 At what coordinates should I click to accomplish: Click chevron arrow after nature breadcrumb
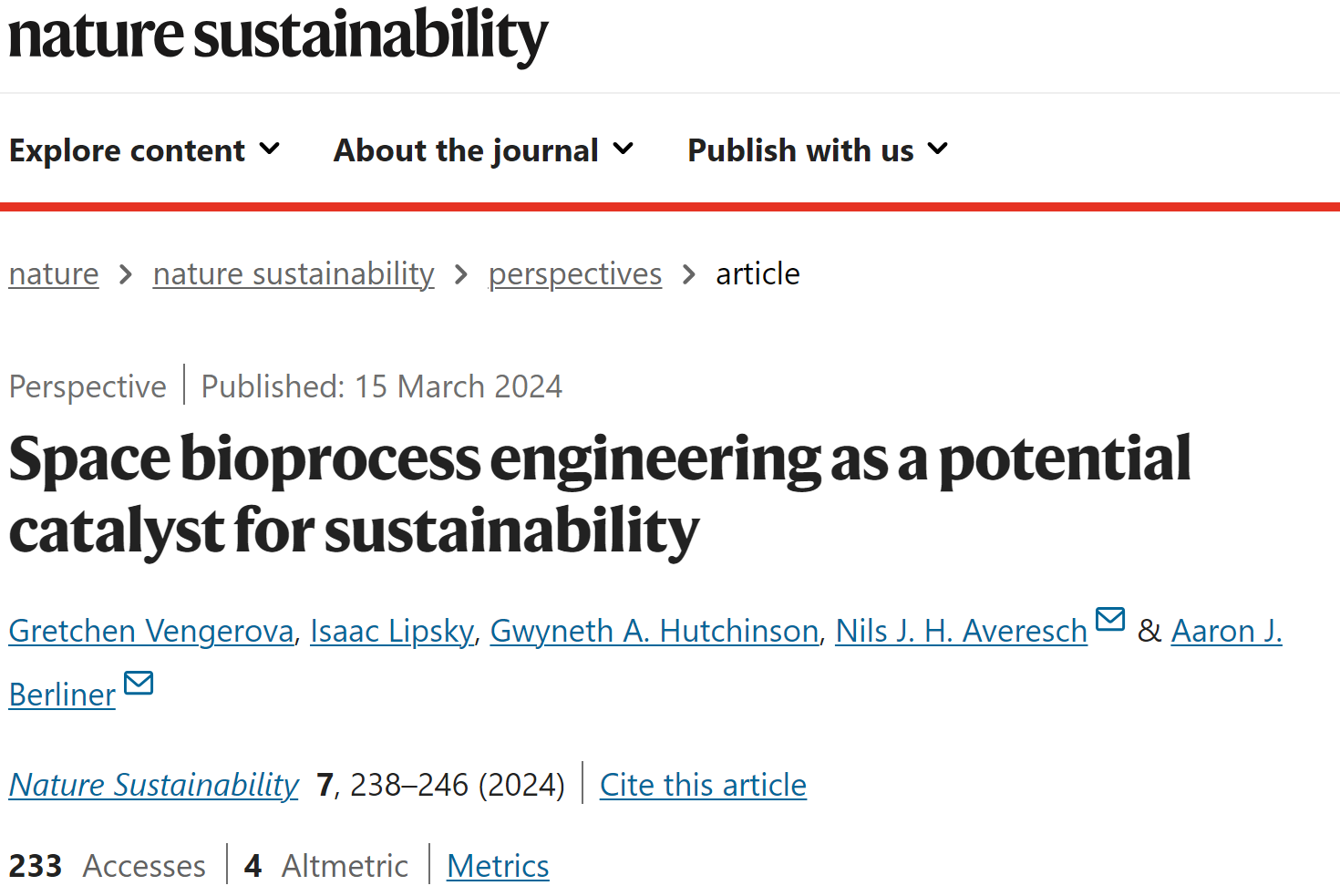click(x=126, y=274)
